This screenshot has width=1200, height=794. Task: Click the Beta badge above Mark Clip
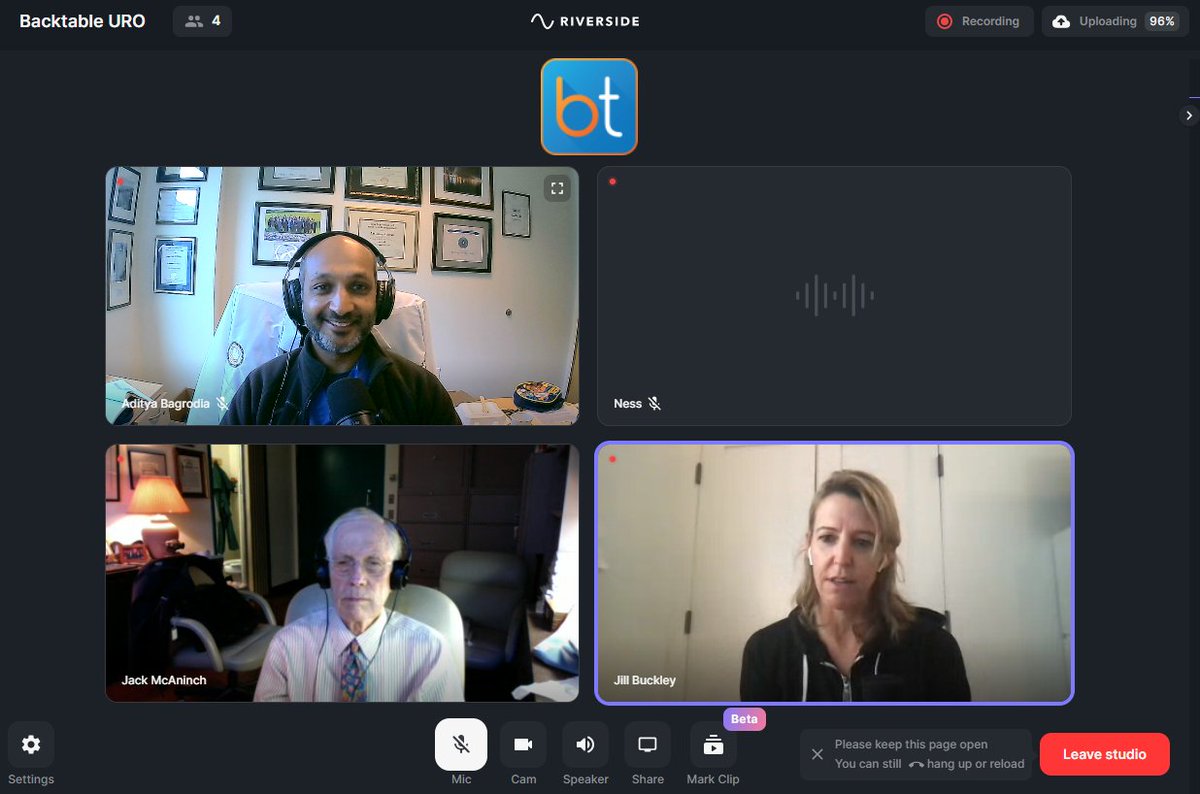[742, 718]
